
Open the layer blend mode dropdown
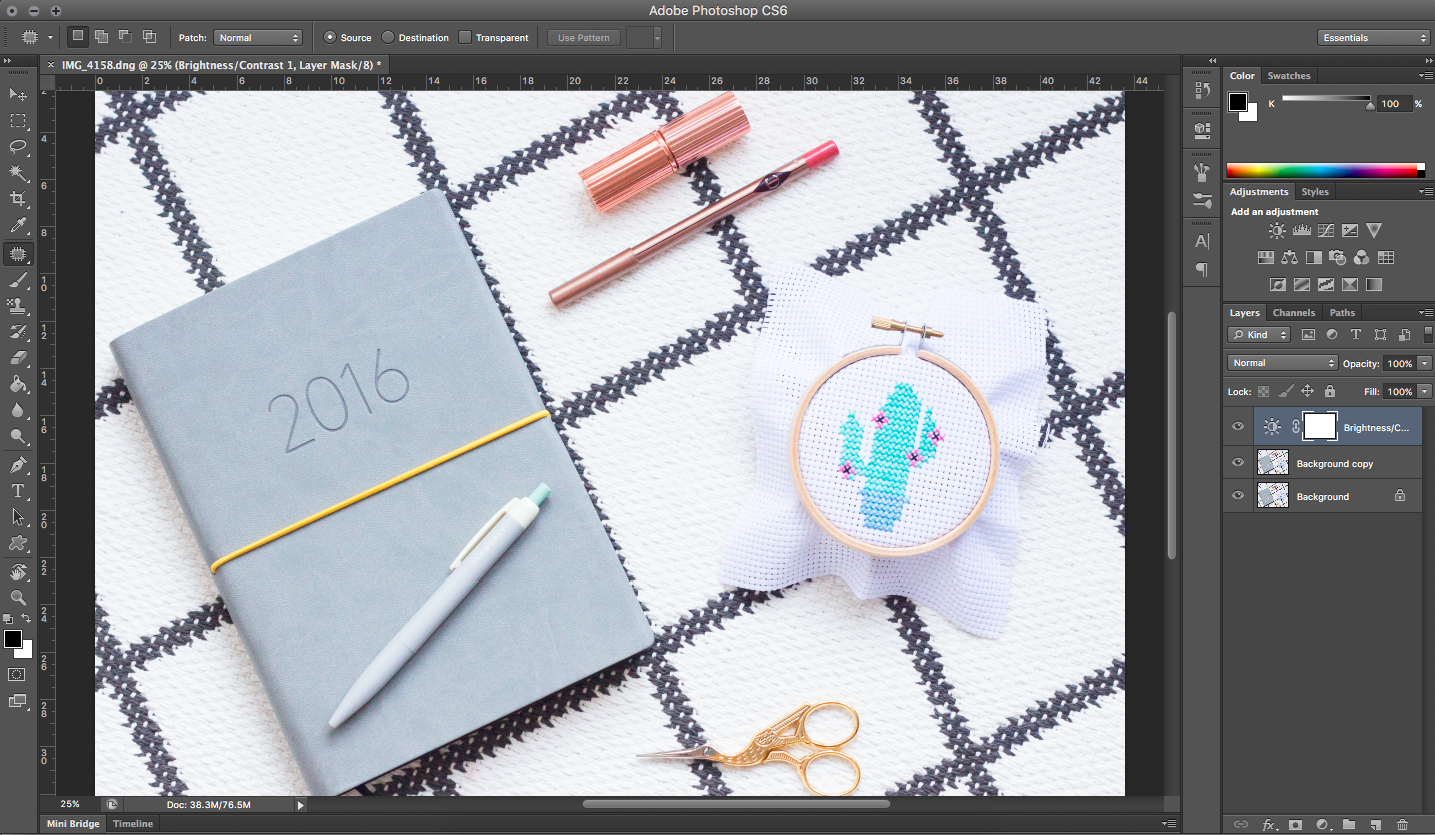tap(1283, 363)
